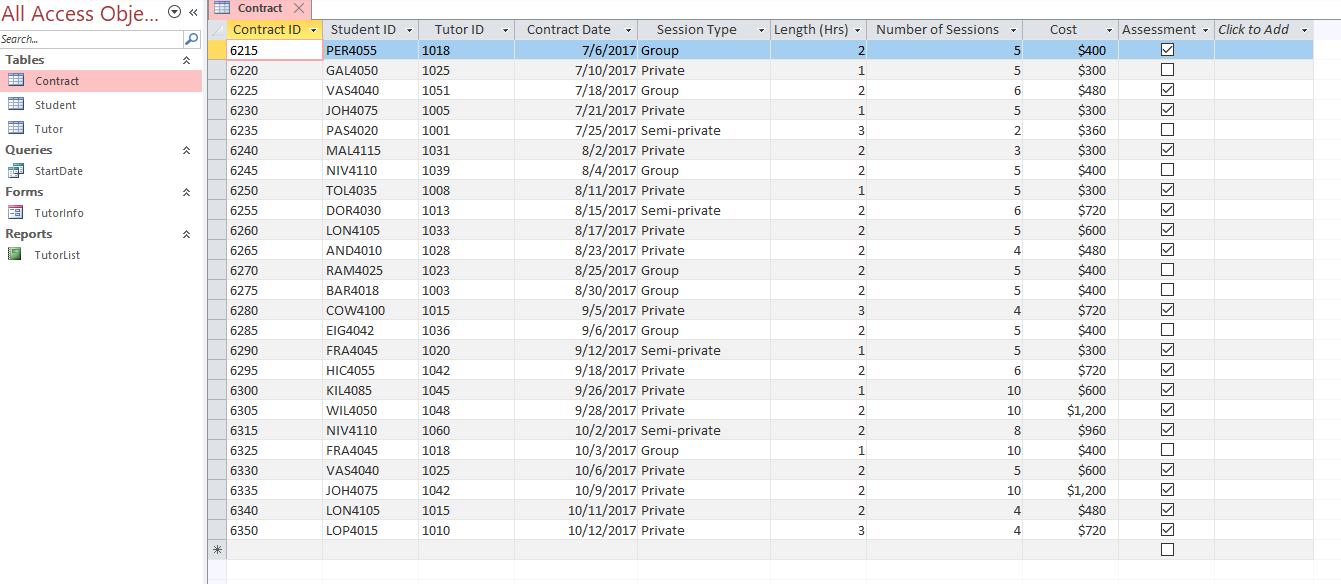
Task: Toggle Assessment checkbox for contract 6350
Action: click(x=1167, y=530)
